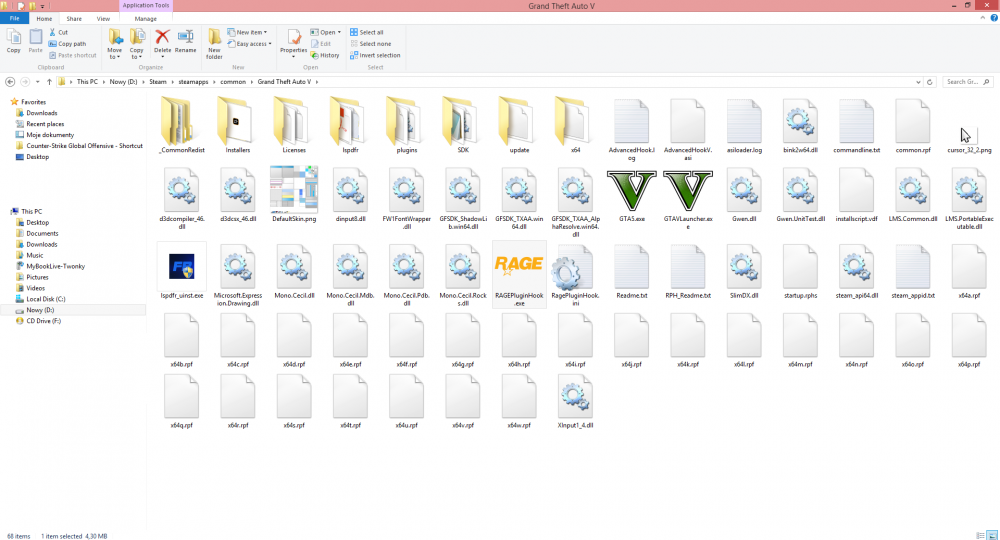1000x540 pixels.
Task: Switch to large icons view in status bar
Action: (992, 536)
